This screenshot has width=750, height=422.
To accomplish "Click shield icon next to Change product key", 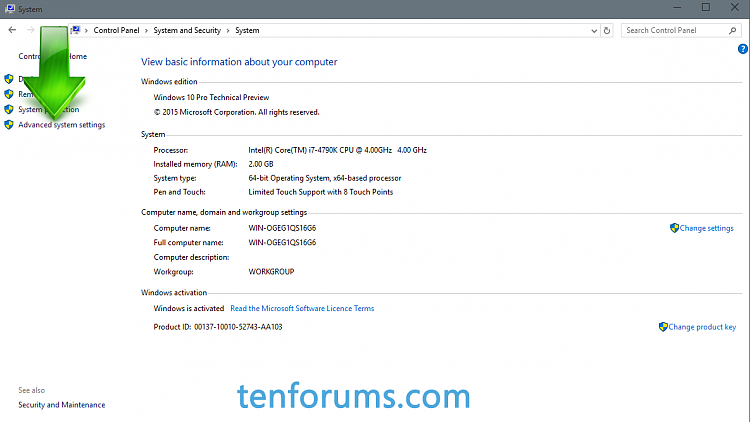I will click(x=663, y=327).
